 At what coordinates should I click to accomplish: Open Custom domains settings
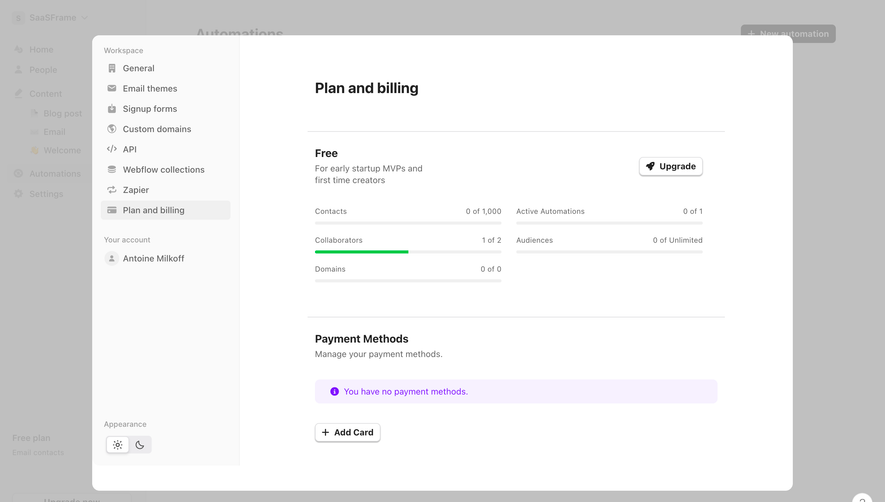tap(165, 129)
